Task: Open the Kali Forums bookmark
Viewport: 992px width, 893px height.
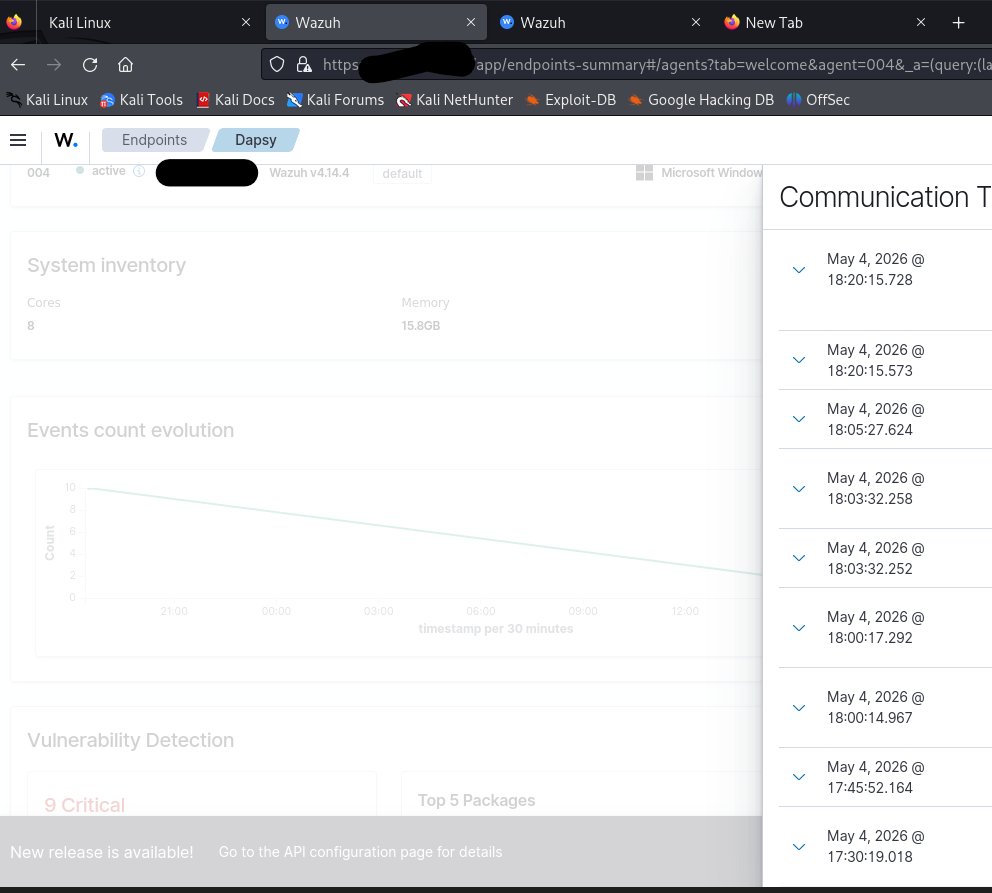Action: 335,100
